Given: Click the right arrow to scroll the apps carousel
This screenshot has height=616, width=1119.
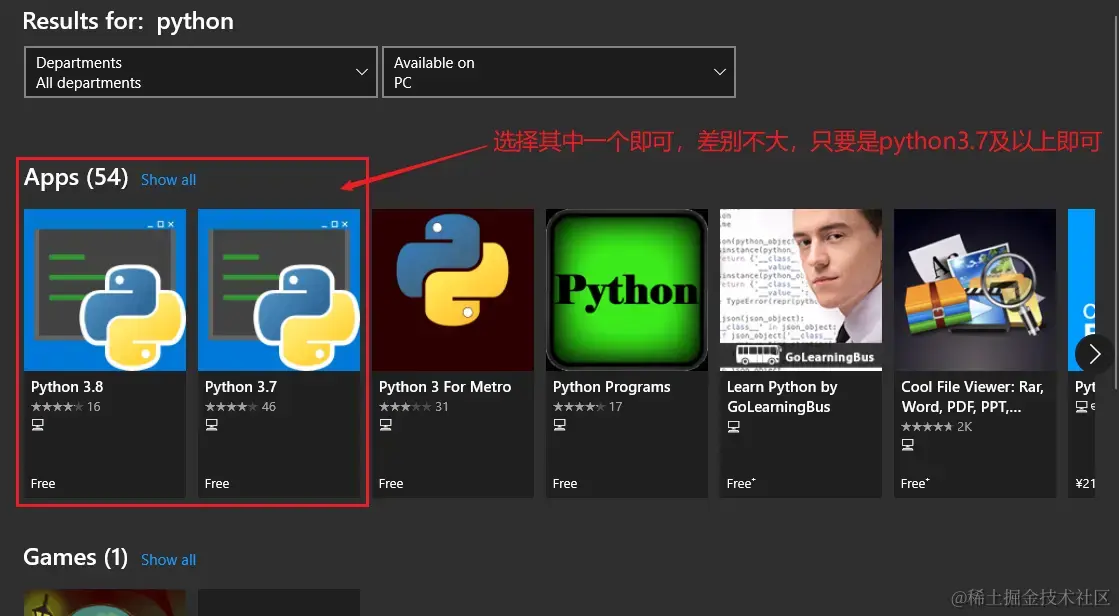Looking at the screenshot, I should pyautogui.click(x=1094, y=353).
